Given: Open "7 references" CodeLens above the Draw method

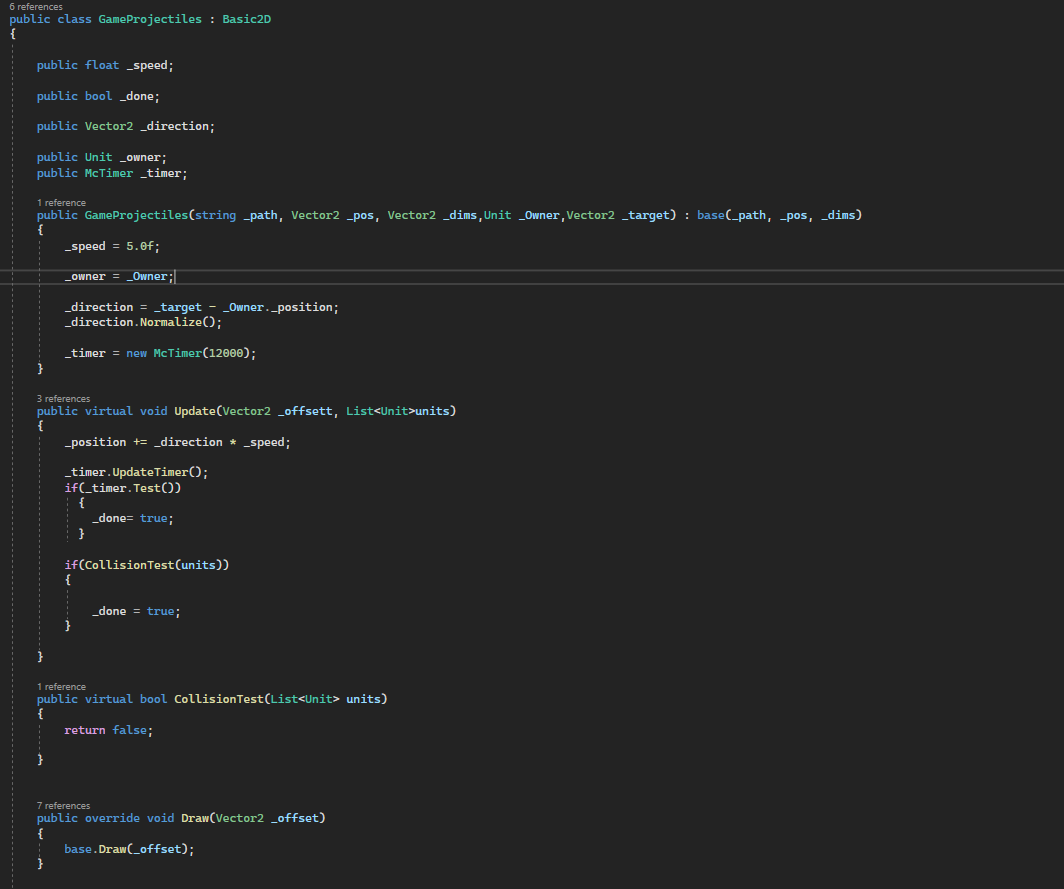Looking at the screenshot, I should click(x=63, y=806).
